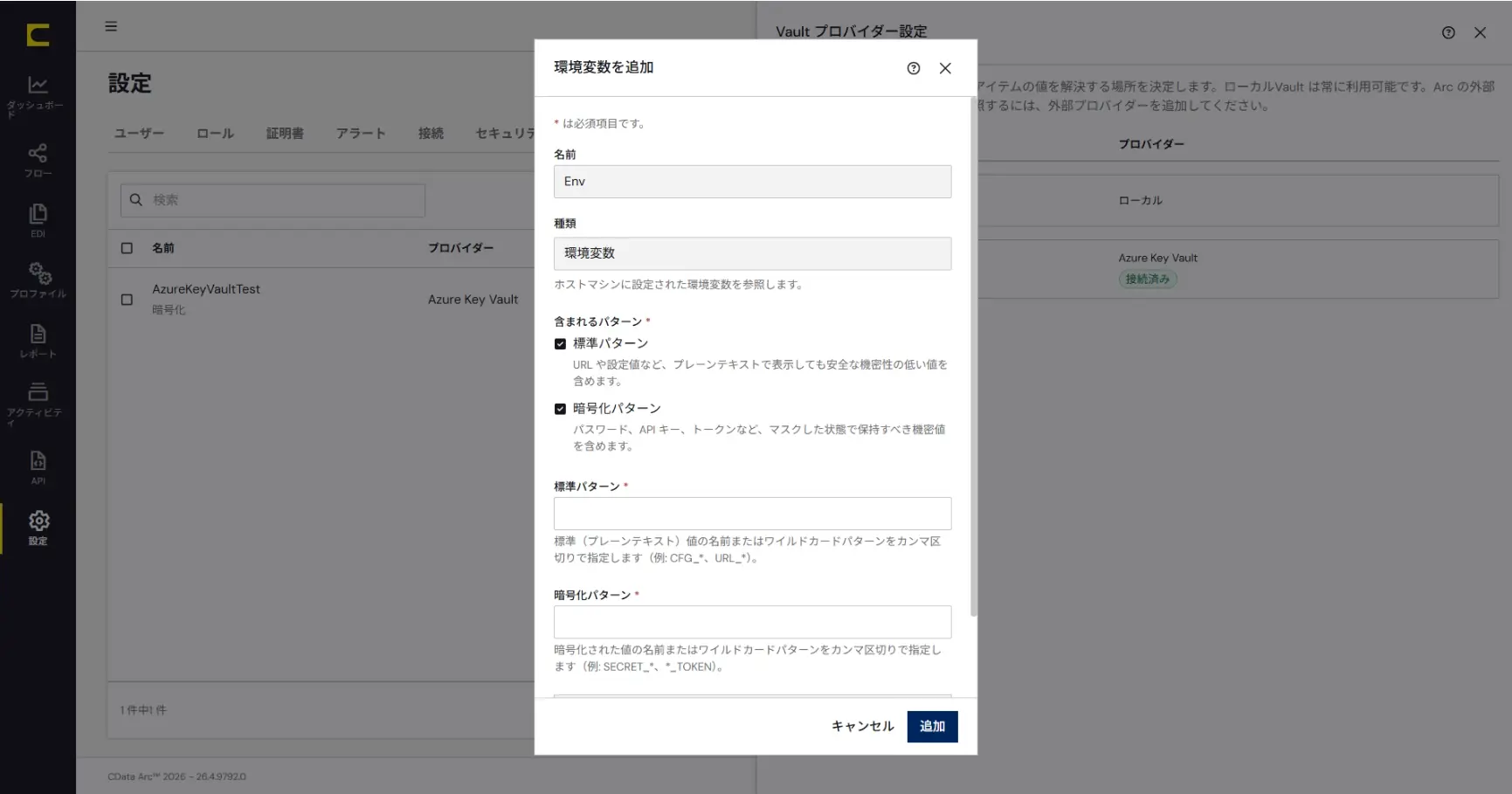Open help in the 環境変数を追加 dialog
1512x794 pixels.
click(914, 68)
